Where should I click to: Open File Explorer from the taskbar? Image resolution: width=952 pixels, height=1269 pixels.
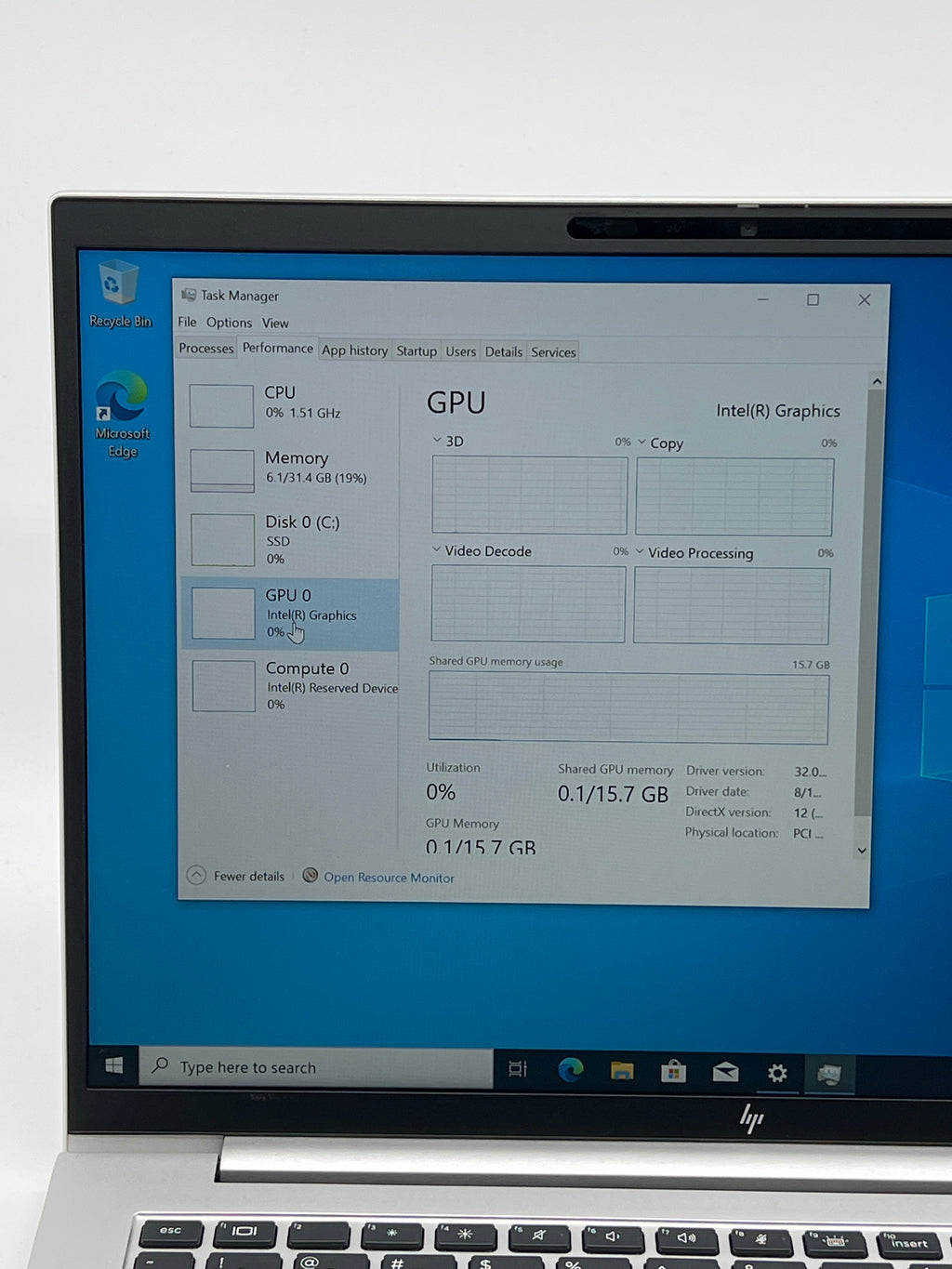(x=622, y=1071)
